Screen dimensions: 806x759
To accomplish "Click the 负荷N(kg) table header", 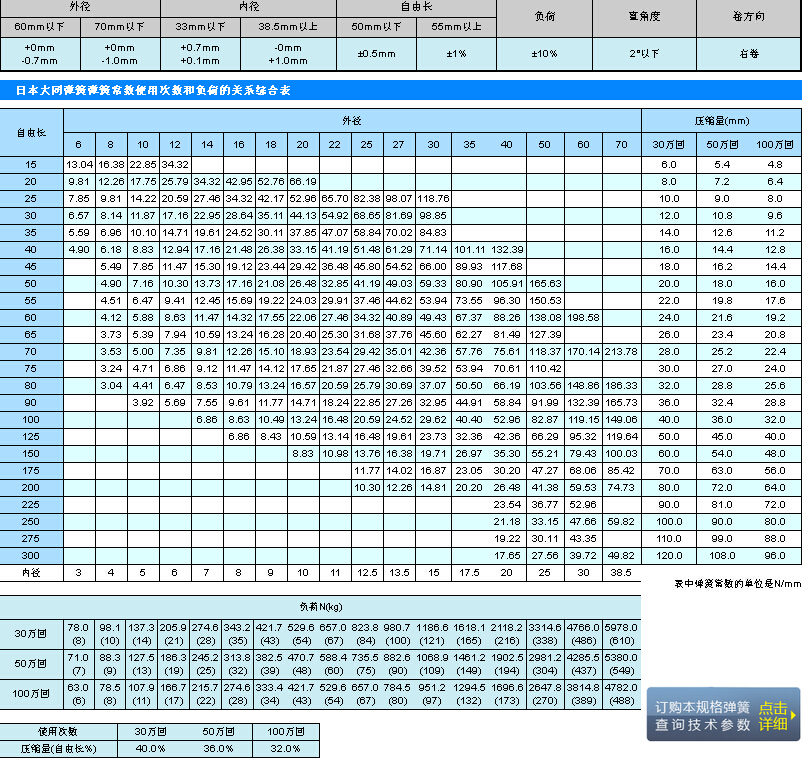I will coord(320,607).
